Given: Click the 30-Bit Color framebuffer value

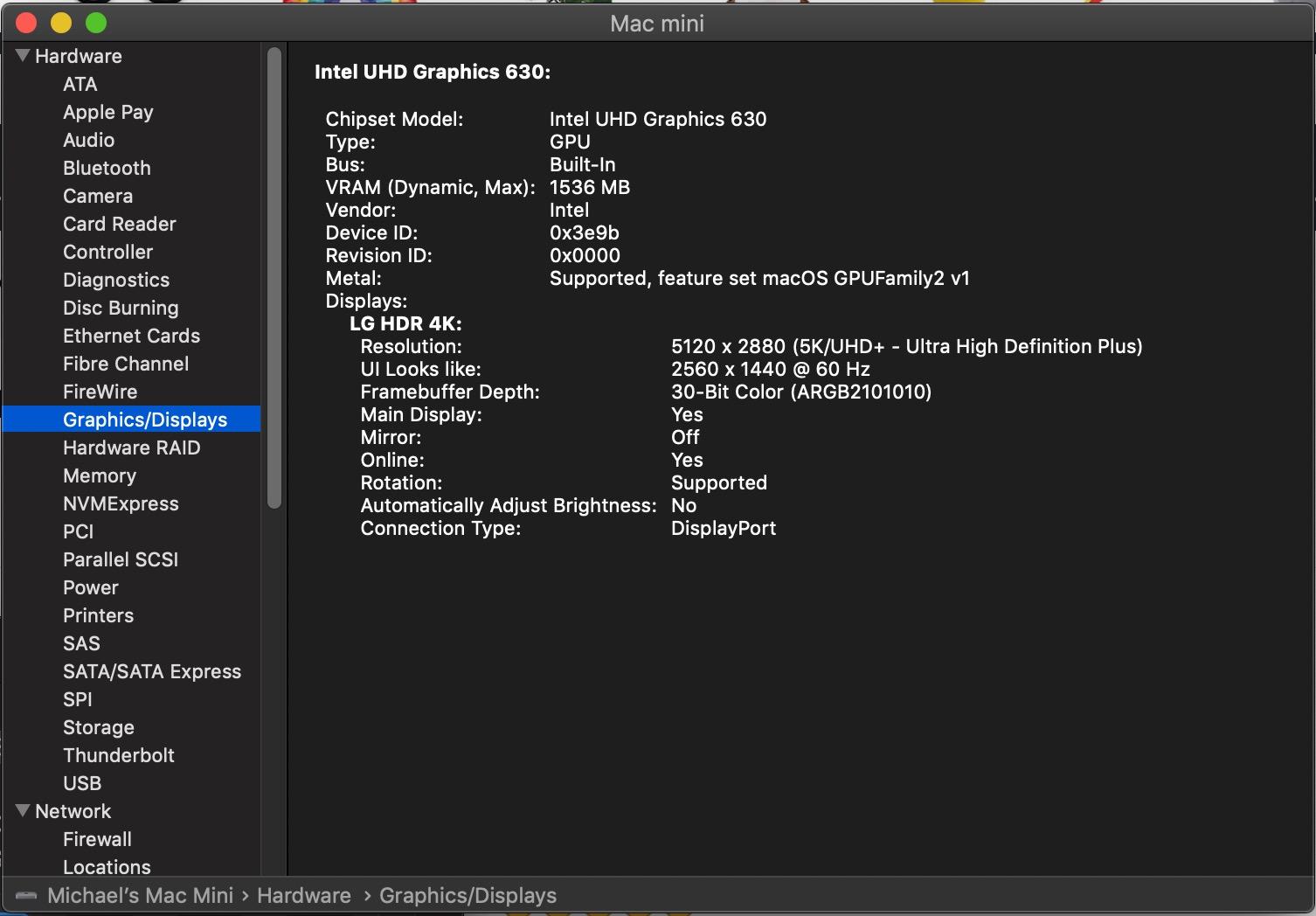Looking at the screenshot, I should [x=801, y=392].
